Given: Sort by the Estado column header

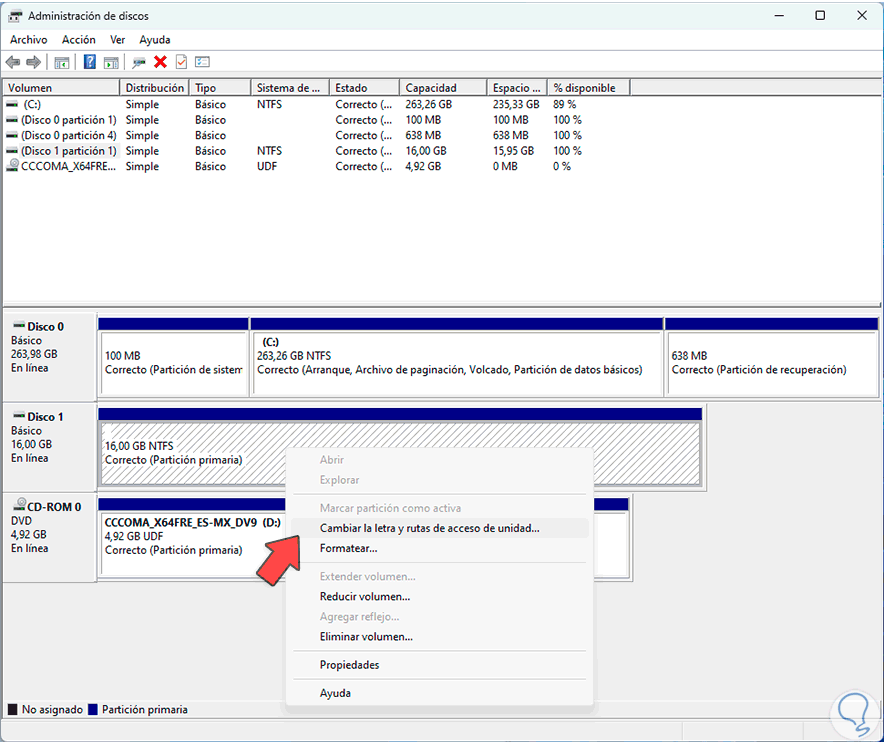Looking at the screenshot, I should point(365,88).
